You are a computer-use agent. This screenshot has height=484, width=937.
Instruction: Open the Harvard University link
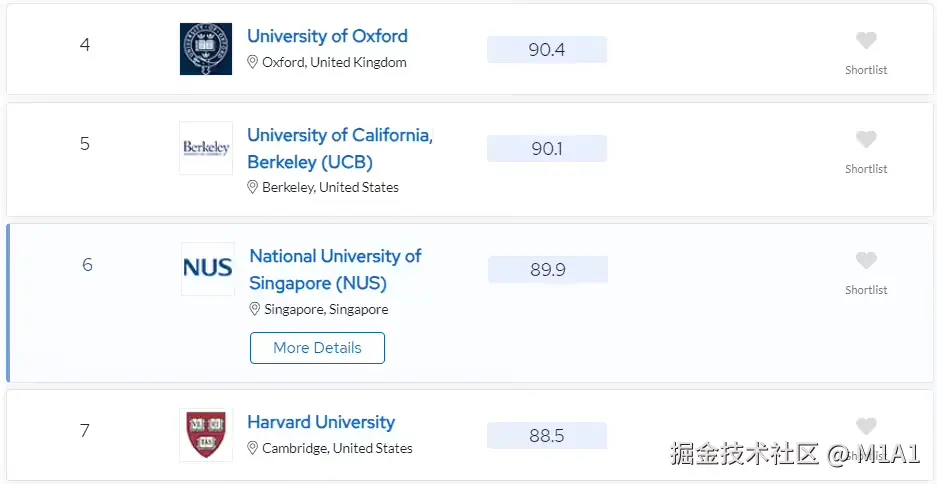tap(321, 422)
